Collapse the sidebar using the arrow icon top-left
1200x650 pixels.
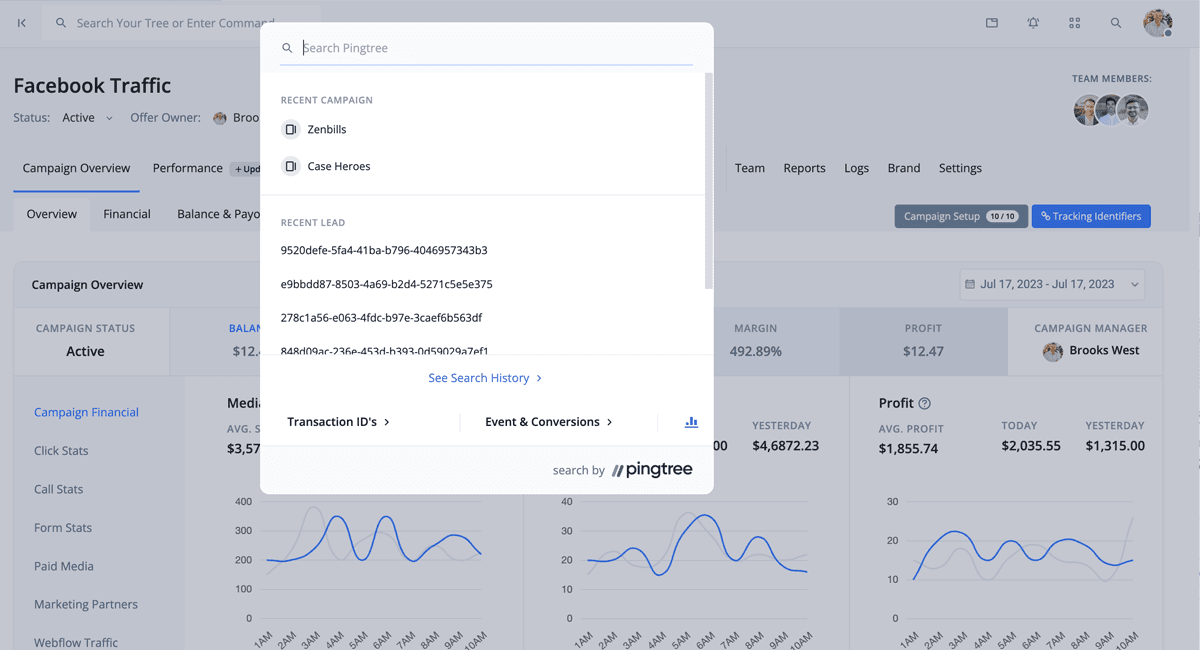(21, 22)
